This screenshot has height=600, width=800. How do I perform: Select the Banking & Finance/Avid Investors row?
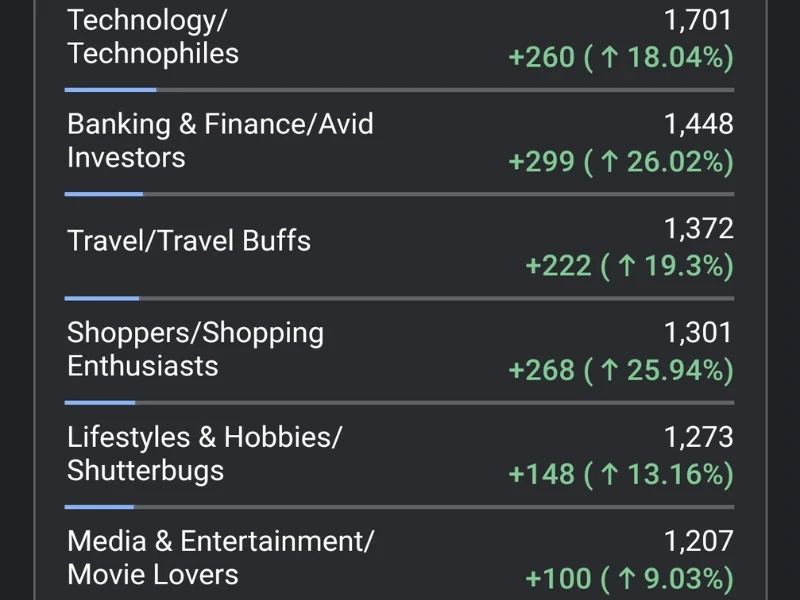[x=399, y=142]
